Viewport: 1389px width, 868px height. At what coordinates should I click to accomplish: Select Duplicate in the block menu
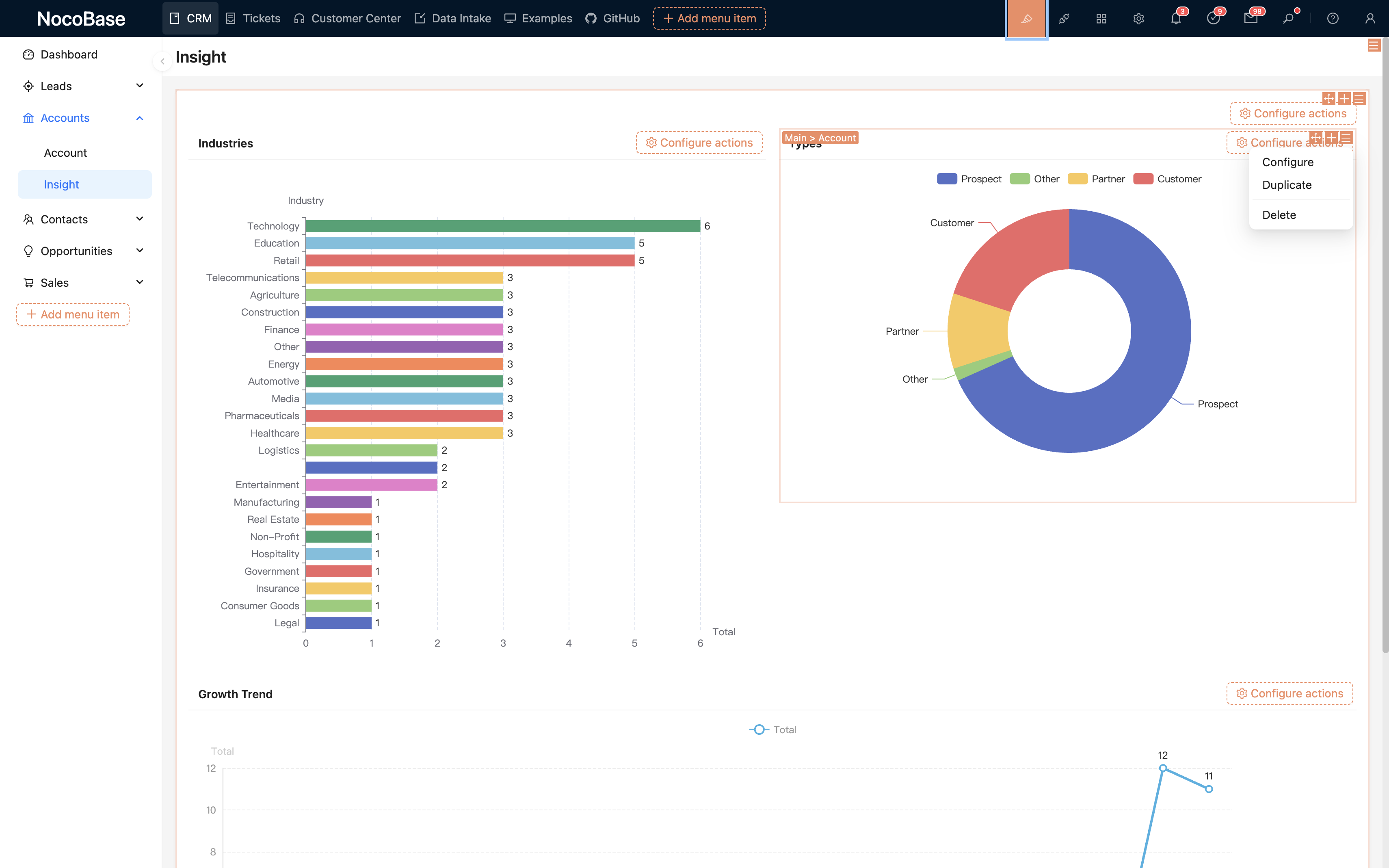(1287, 185)
